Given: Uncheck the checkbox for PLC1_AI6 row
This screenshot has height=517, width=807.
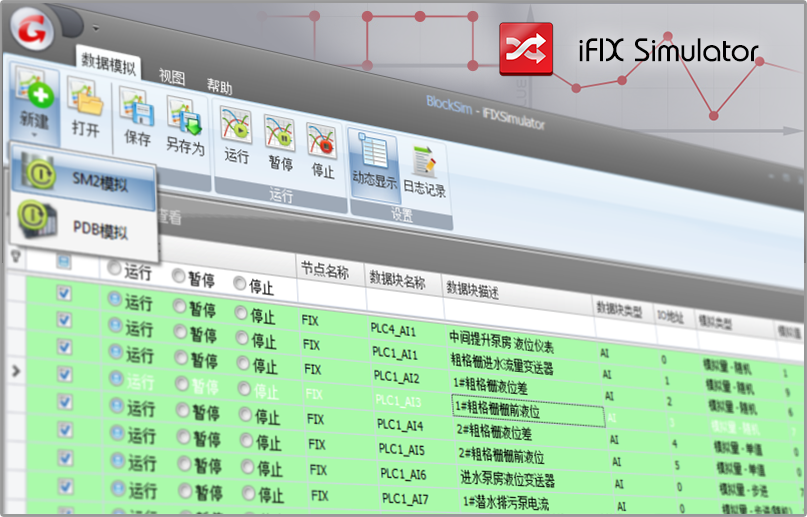Looking at the screenshot, I should (x=65, y=457).
